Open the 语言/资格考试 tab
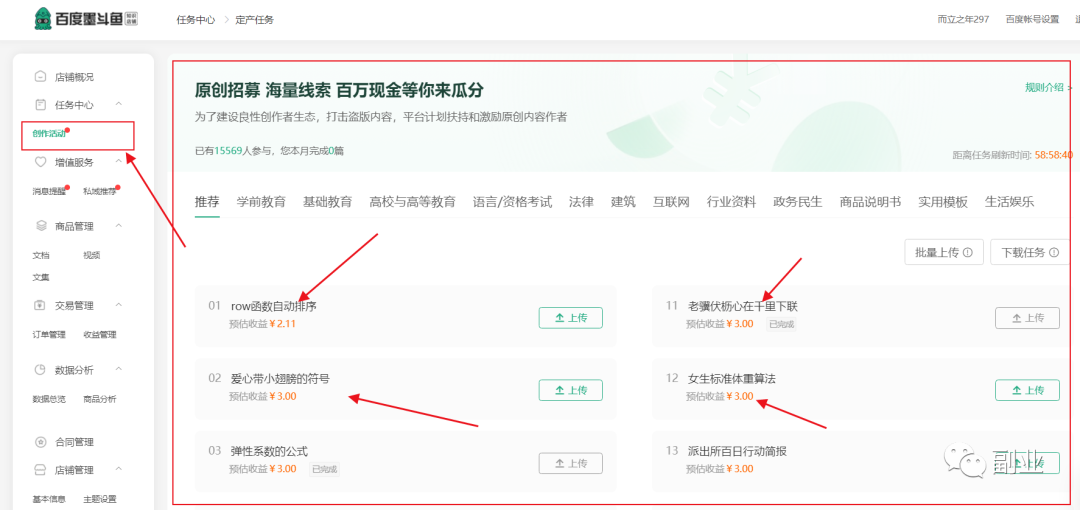Viewport: 1080px width, 510px height. tap(512, 202)
